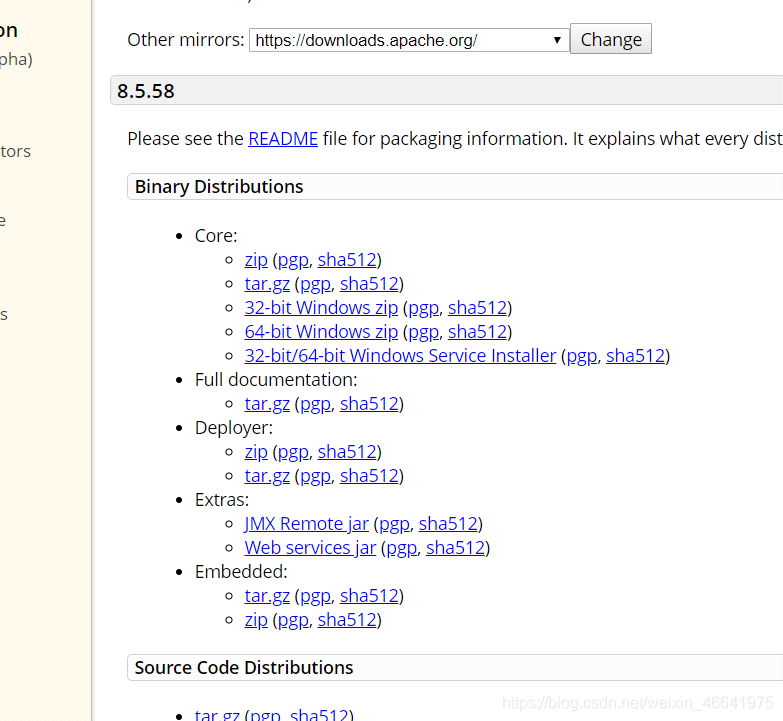Viewport: 783px width, 721px height.
Task: Open pgp for Windows Service Installer
Action: point(582,356)
